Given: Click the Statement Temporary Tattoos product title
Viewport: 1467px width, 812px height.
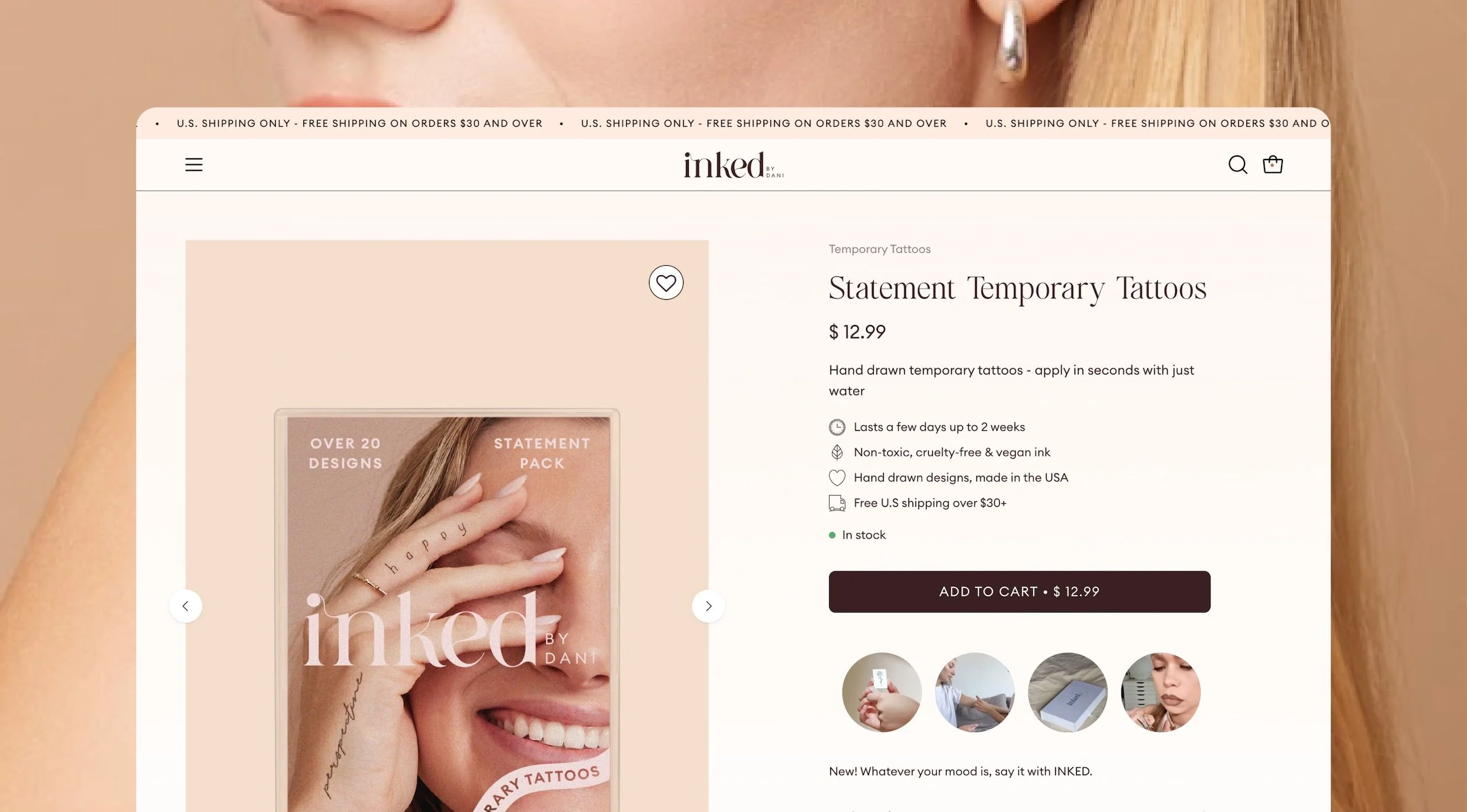Looking at the screenshot, I should point(1018,289).
